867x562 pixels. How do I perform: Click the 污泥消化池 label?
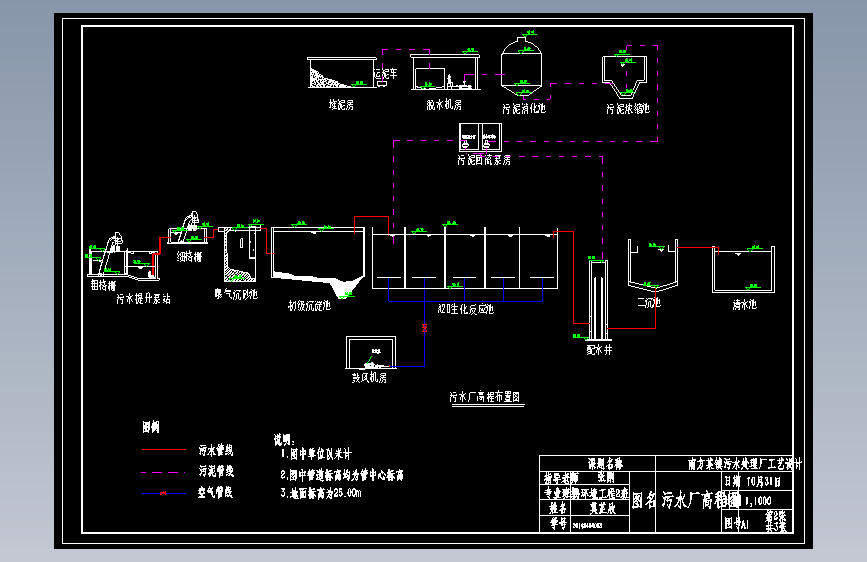pos(524,108)
